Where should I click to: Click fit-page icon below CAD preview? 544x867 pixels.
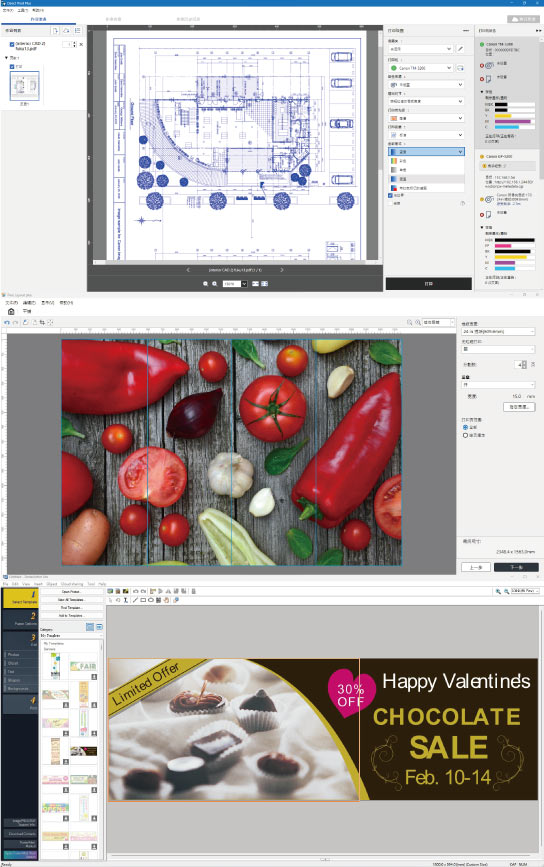tap(265, 284)
